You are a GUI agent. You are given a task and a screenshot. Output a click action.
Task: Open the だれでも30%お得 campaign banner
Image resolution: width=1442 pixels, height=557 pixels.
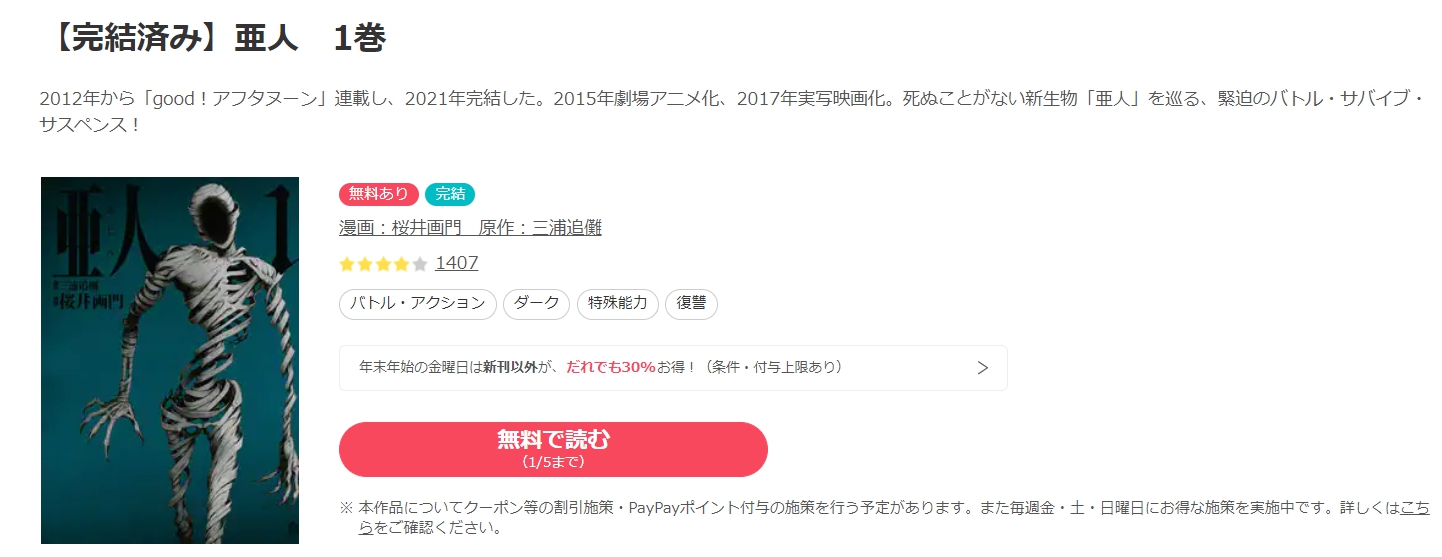(x=673, y=368)
